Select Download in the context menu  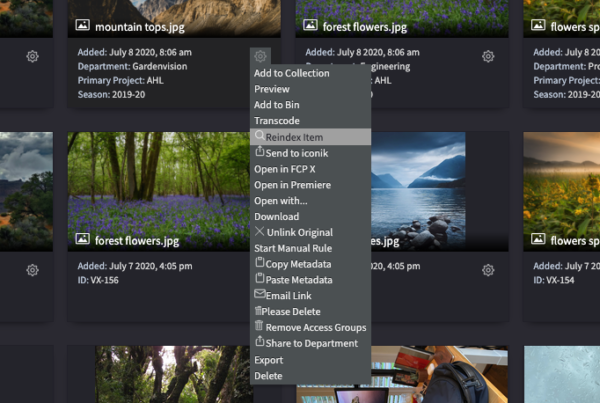[276, 216]
